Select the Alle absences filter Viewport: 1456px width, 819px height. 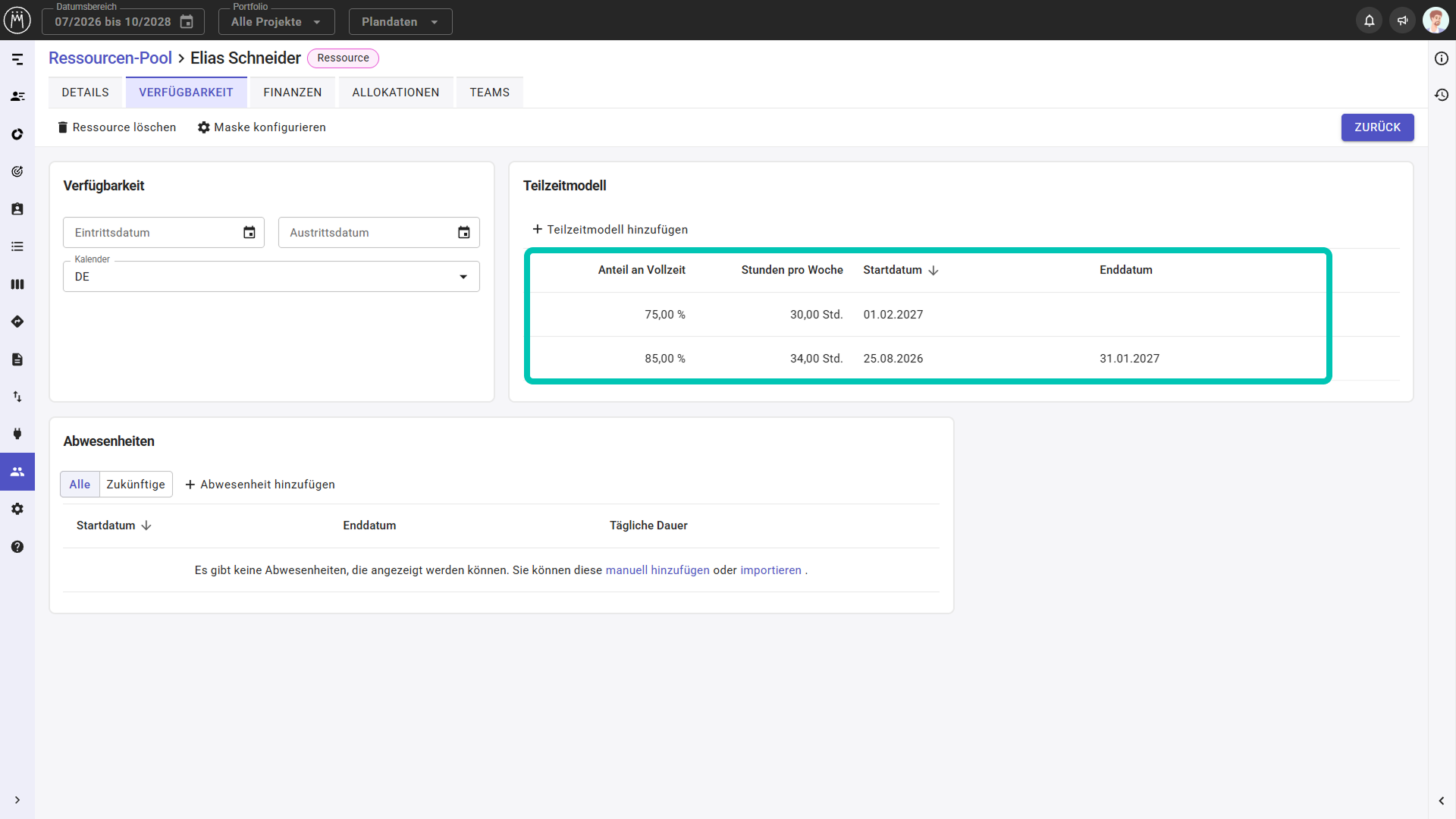point(80,485)
